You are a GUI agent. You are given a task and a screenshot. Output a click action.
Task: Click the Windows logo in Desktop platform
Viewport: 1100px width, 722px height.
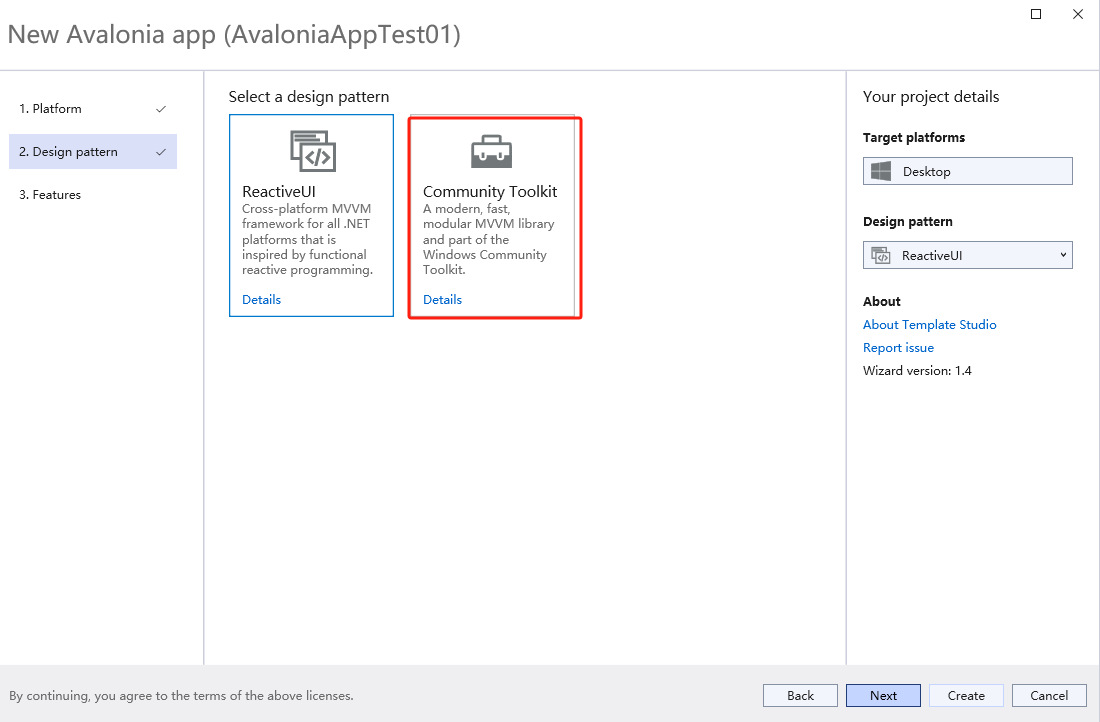pos(880,171)
